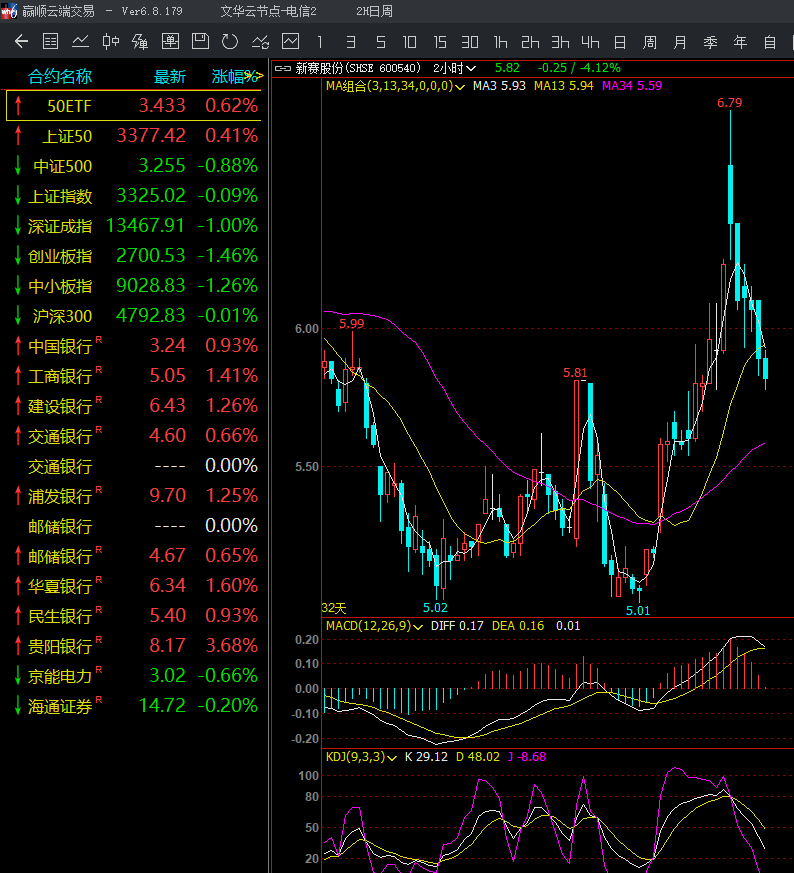The height and width of the screenshot is (873, 794).
Task: Open the 2小时 period dropdown
Action: pyautogui.click(x=455, y=68)
